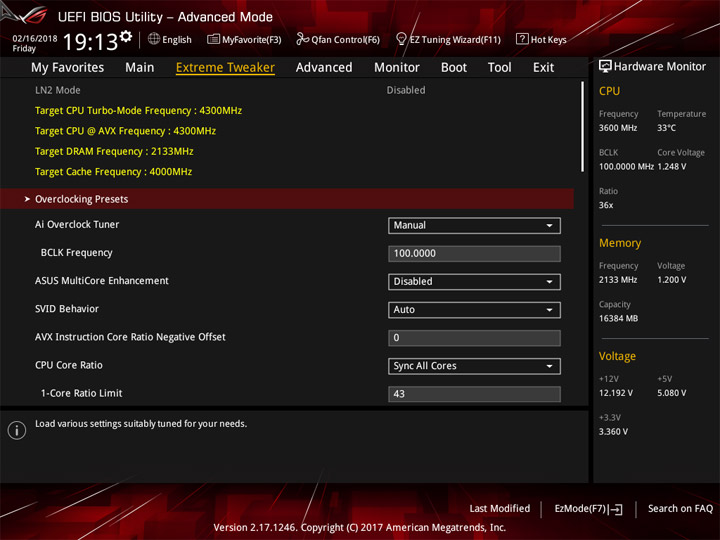This screenshot has height=540, width=720.
Task: Click EZ Tuning Wizard(F11) label
Action: [x=455, y=39]
